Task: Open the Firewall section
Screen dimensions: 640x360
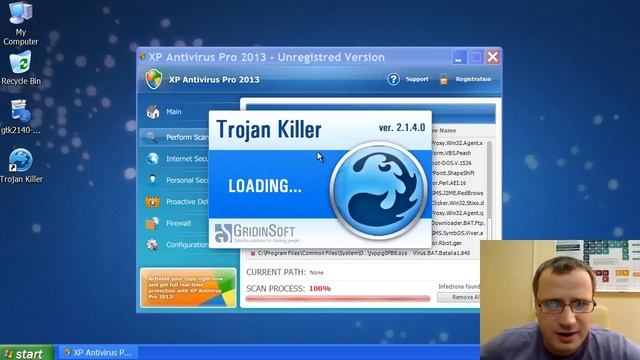Action: [x=178, y=223]
